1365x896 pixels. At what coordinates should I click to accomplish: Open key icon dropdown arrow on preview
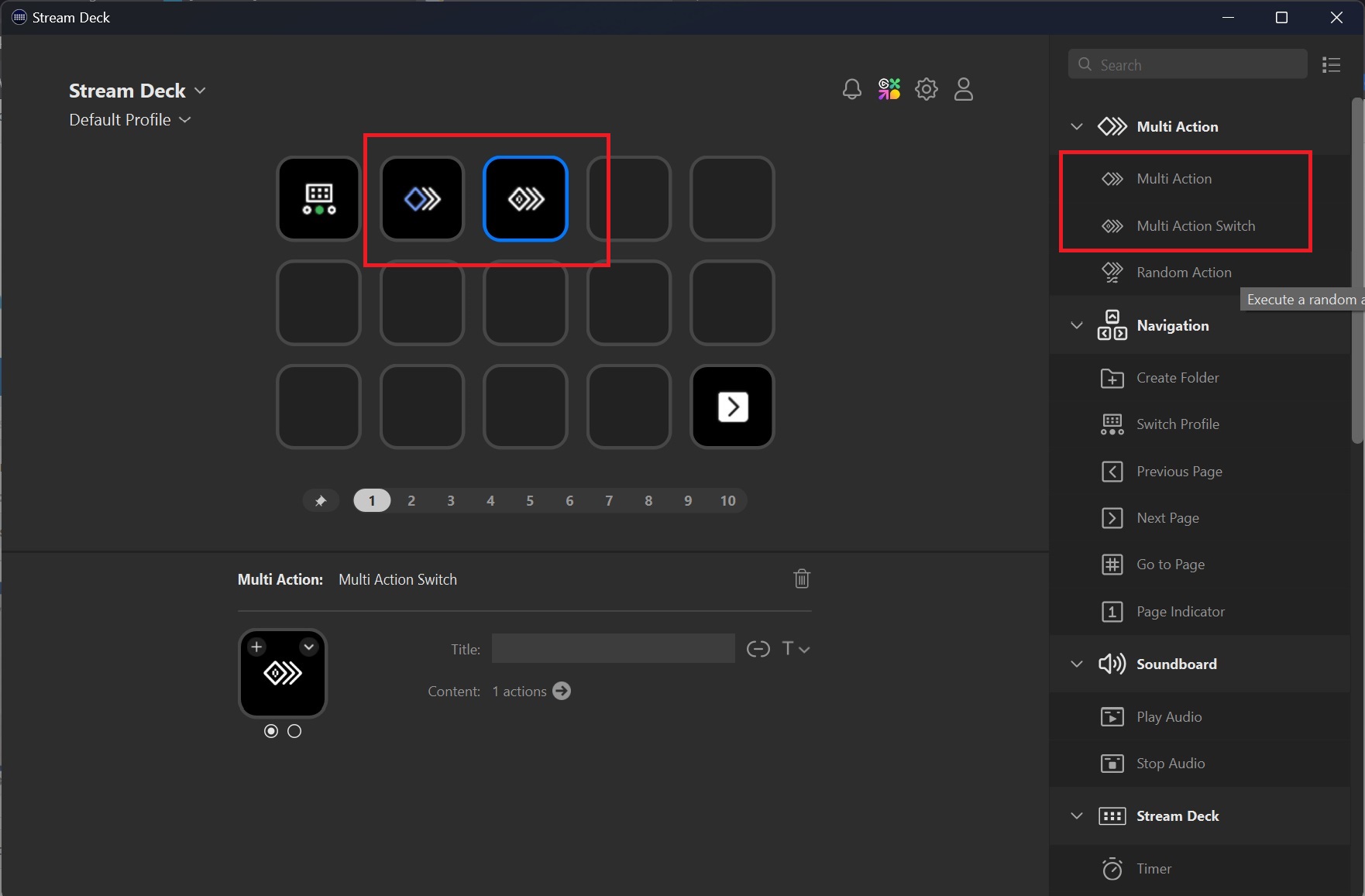pyautogui.click(x=308, y=647)
